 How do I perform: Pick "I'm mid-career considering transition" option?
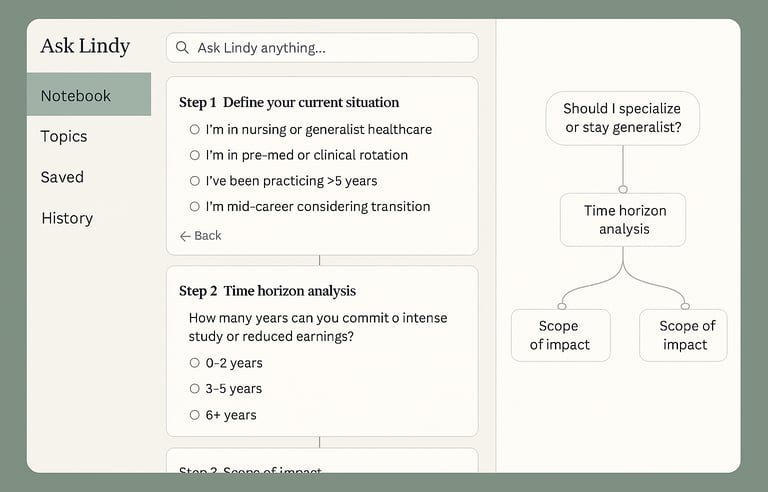(194, 207)
